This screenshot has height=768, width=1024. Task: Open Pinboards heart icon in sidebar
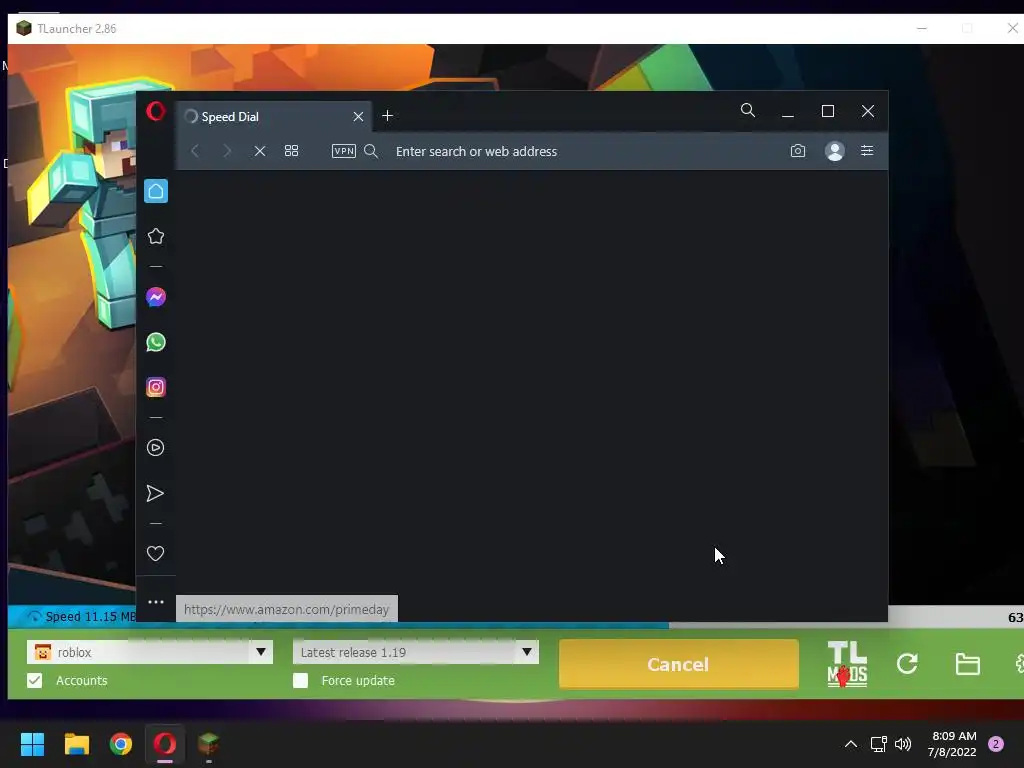[x=155, y=554]
